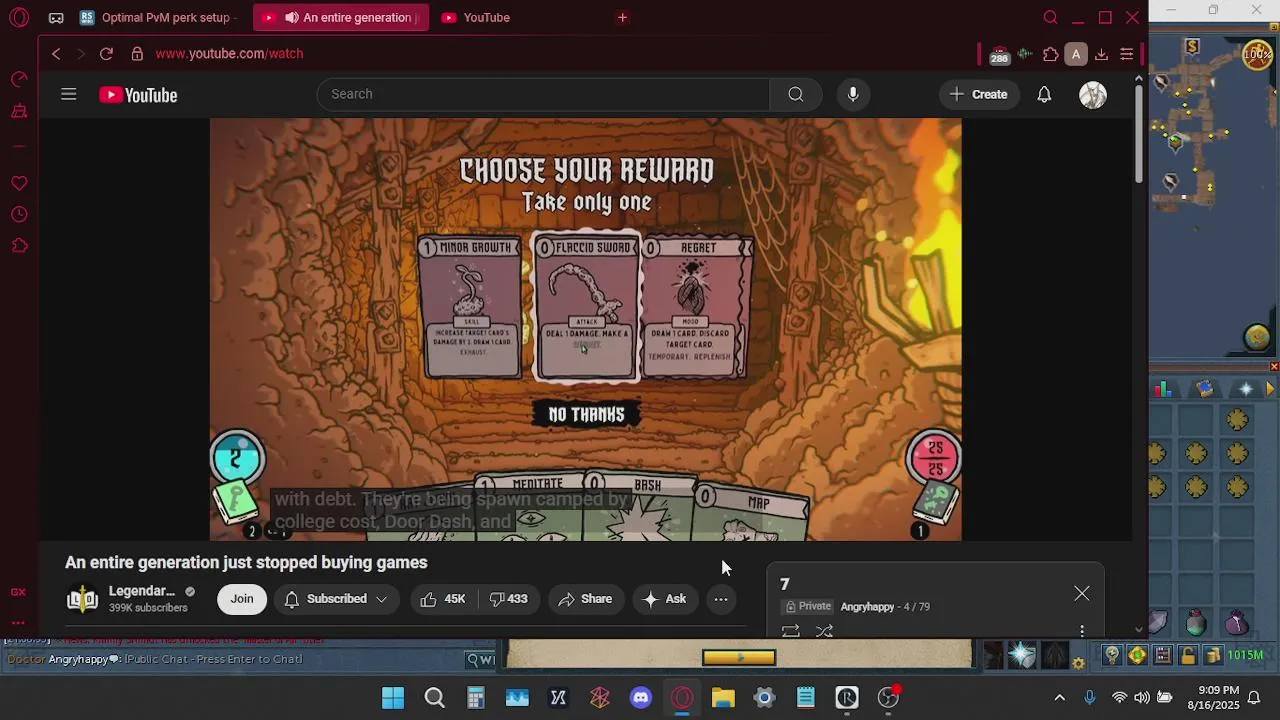Start voice search with the microphone icon
Viewport: 1280px width, 720px height.
(x=852, y=94)
